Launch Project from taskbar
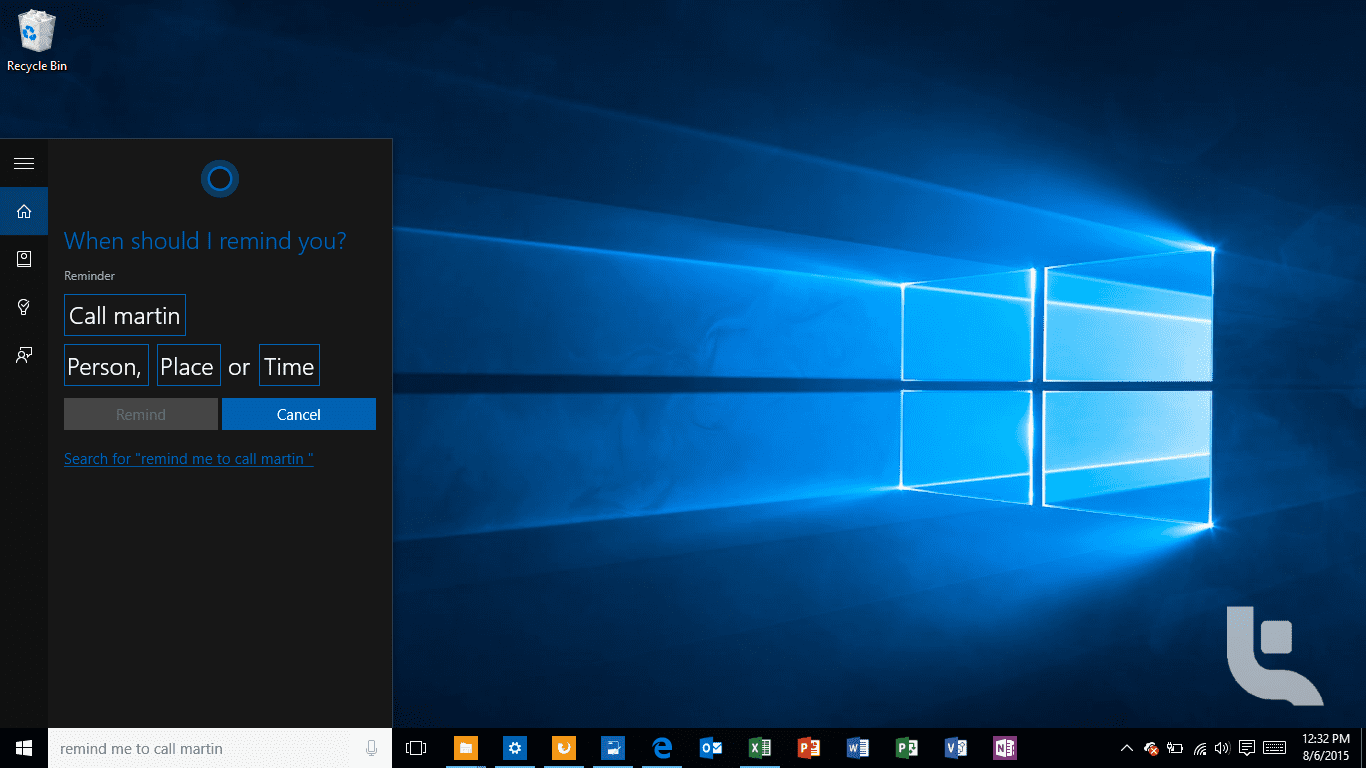1366x768 pixels. pos(907,748)
